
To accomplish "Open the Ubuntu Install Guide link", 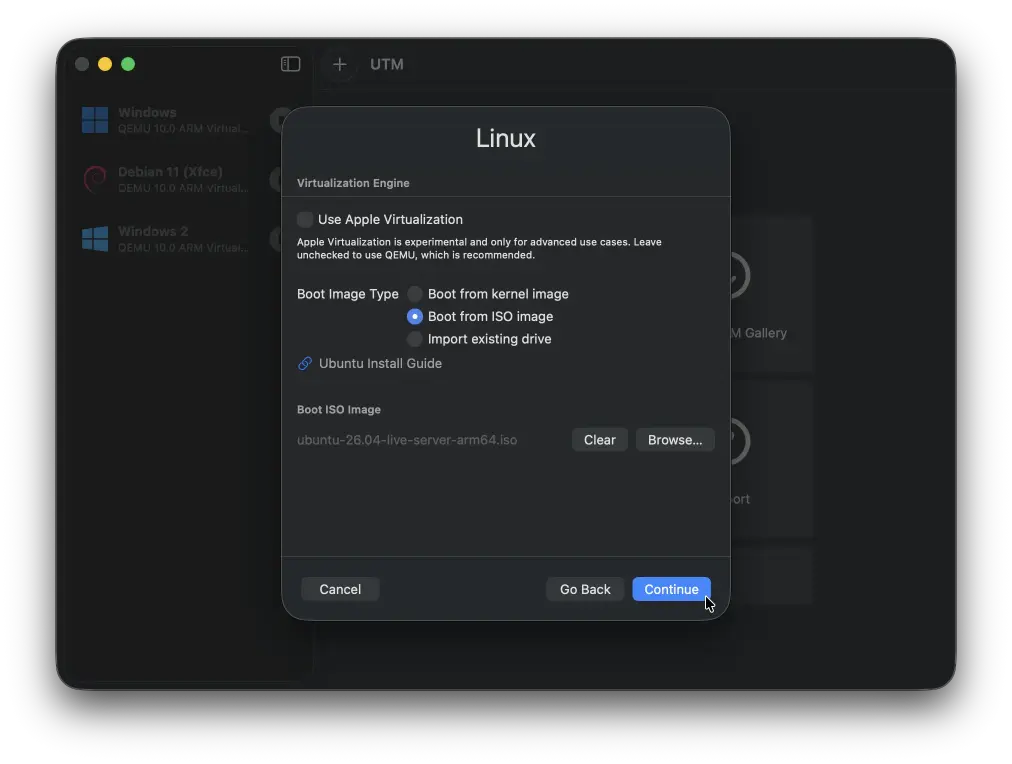I will pos(380,363).
